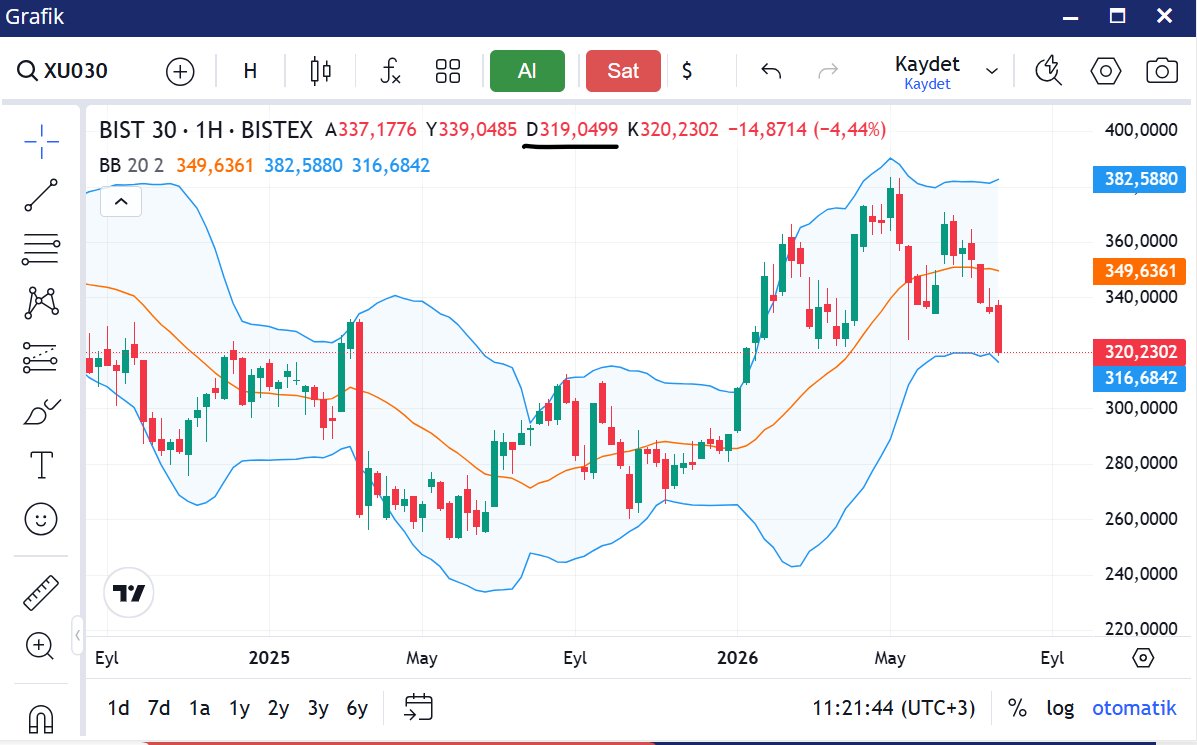Viewport: 1197px width, 745px height.
Task: Open quick search lightning icon
Action: [1048, 71]
